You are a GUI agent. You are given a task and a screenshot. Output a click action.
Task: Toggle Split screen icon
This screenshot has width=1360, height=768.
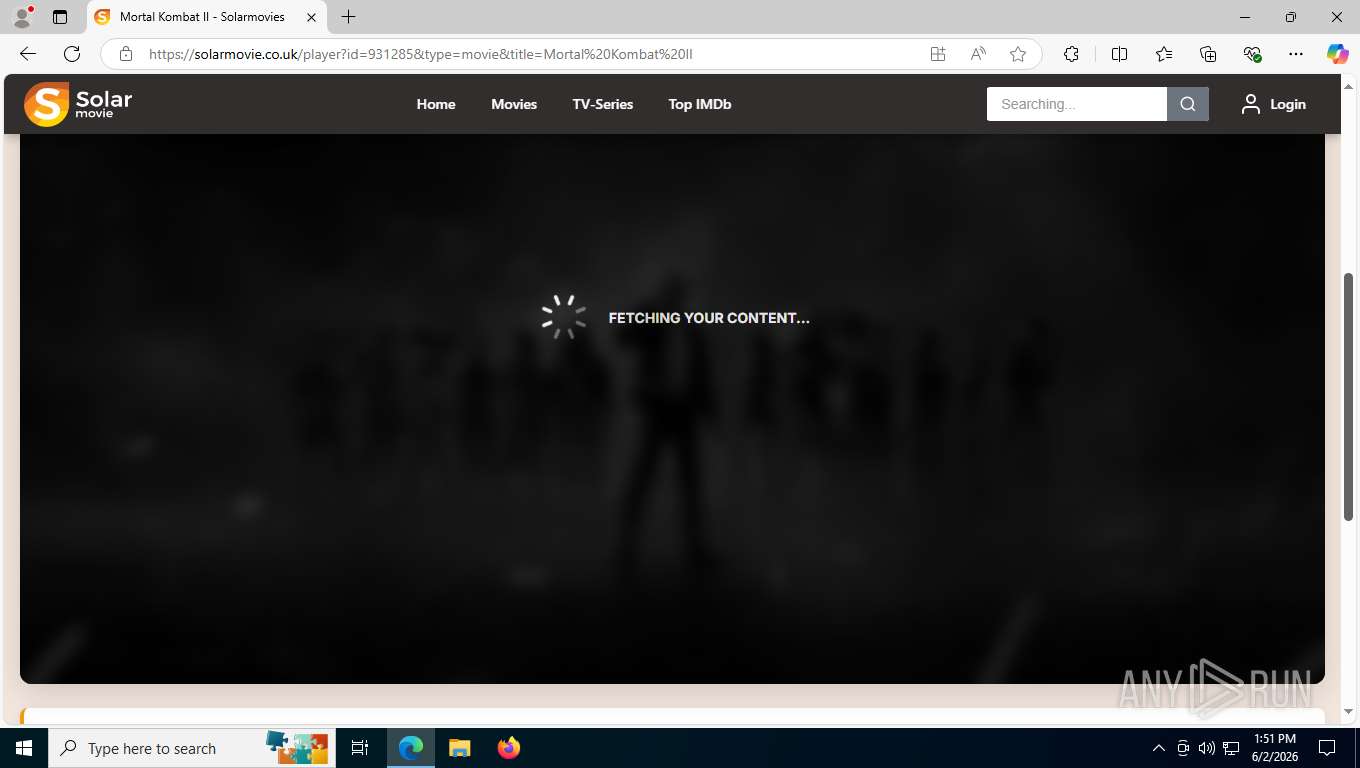pyautogui.click(x=1120, y=54)
